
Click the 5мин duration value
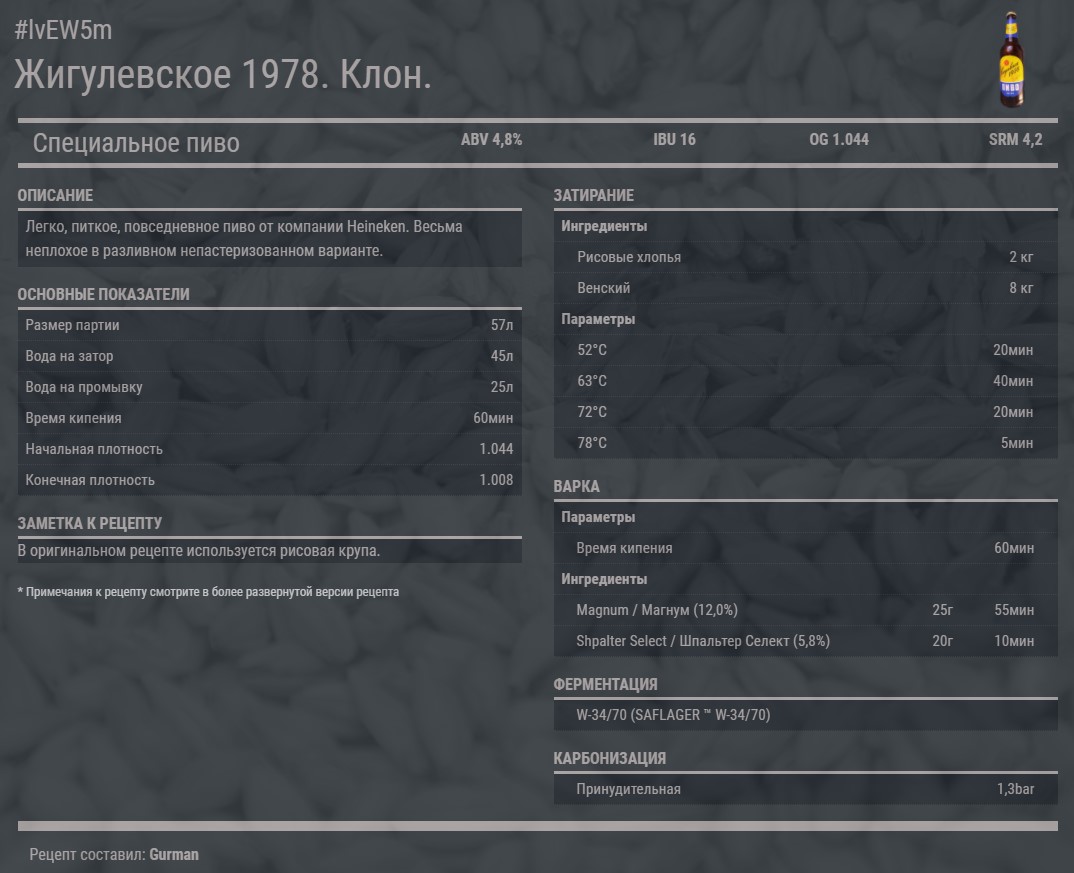point(1016,443)
